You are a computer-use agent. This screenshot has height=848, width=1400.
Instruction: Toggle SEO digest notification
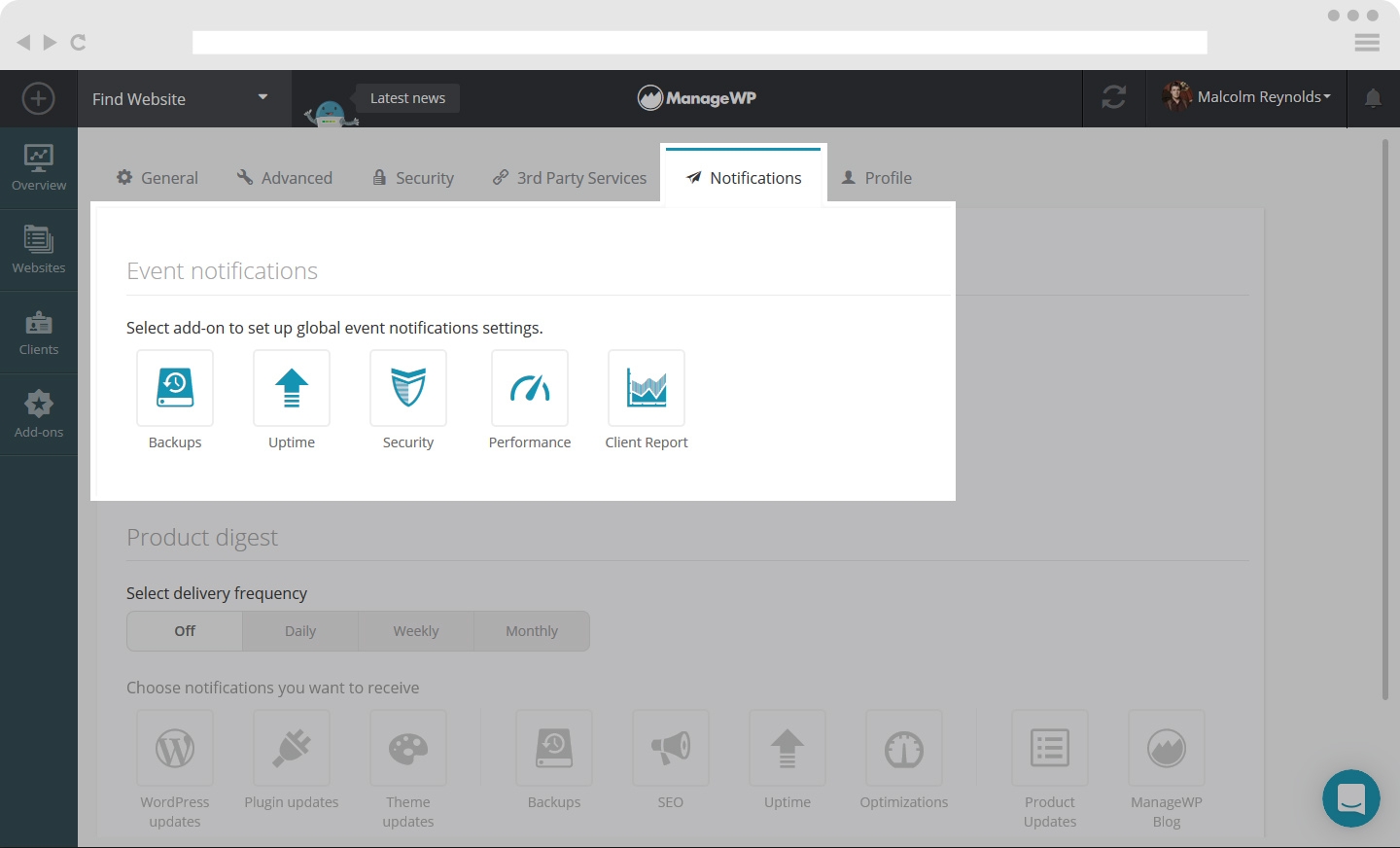(x=671, y=748)
